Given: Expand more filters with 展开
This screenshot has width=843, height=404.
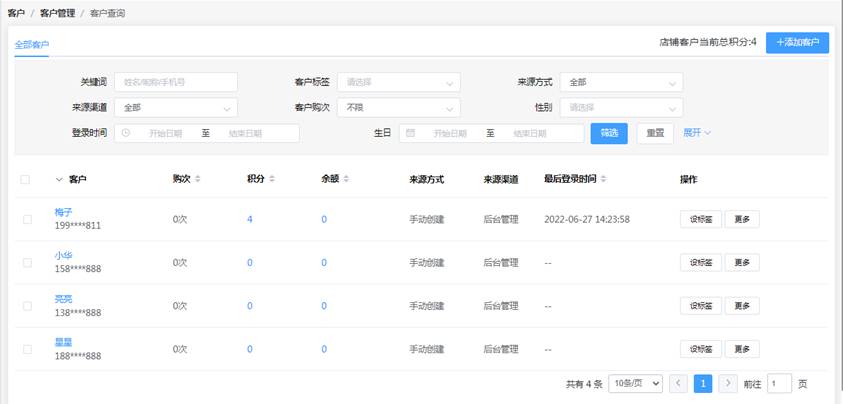Looking at the screenshot, I should click(697, 133).
